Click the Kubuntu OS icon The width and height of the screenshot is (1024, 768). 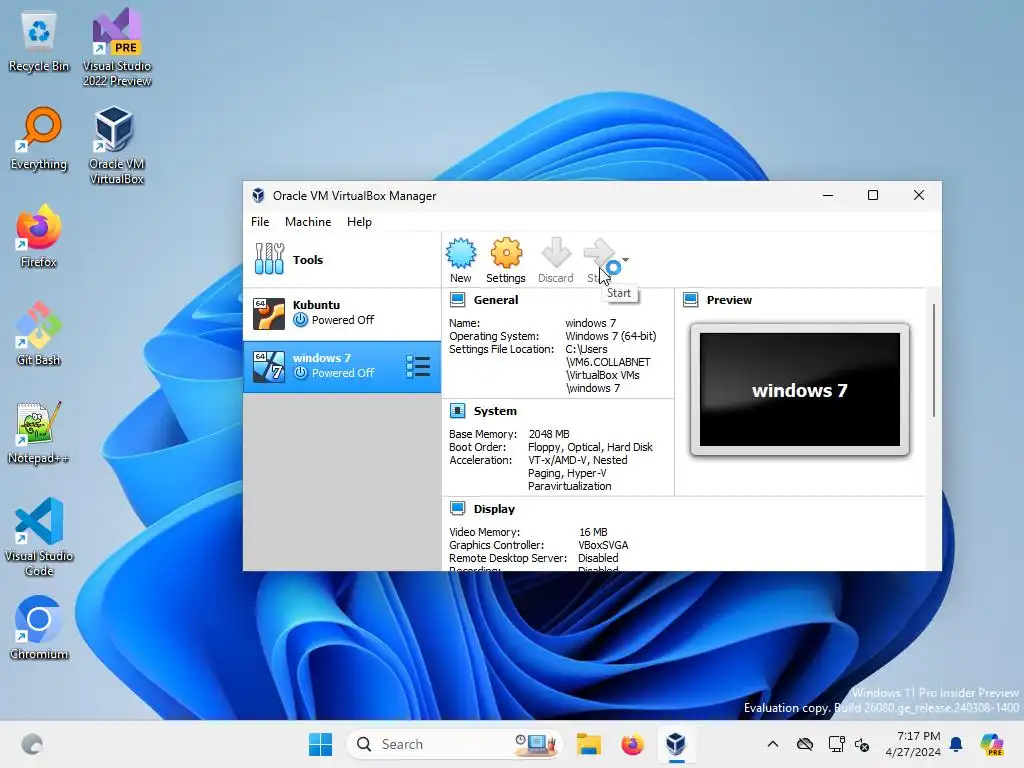click(x=269, y=313)
